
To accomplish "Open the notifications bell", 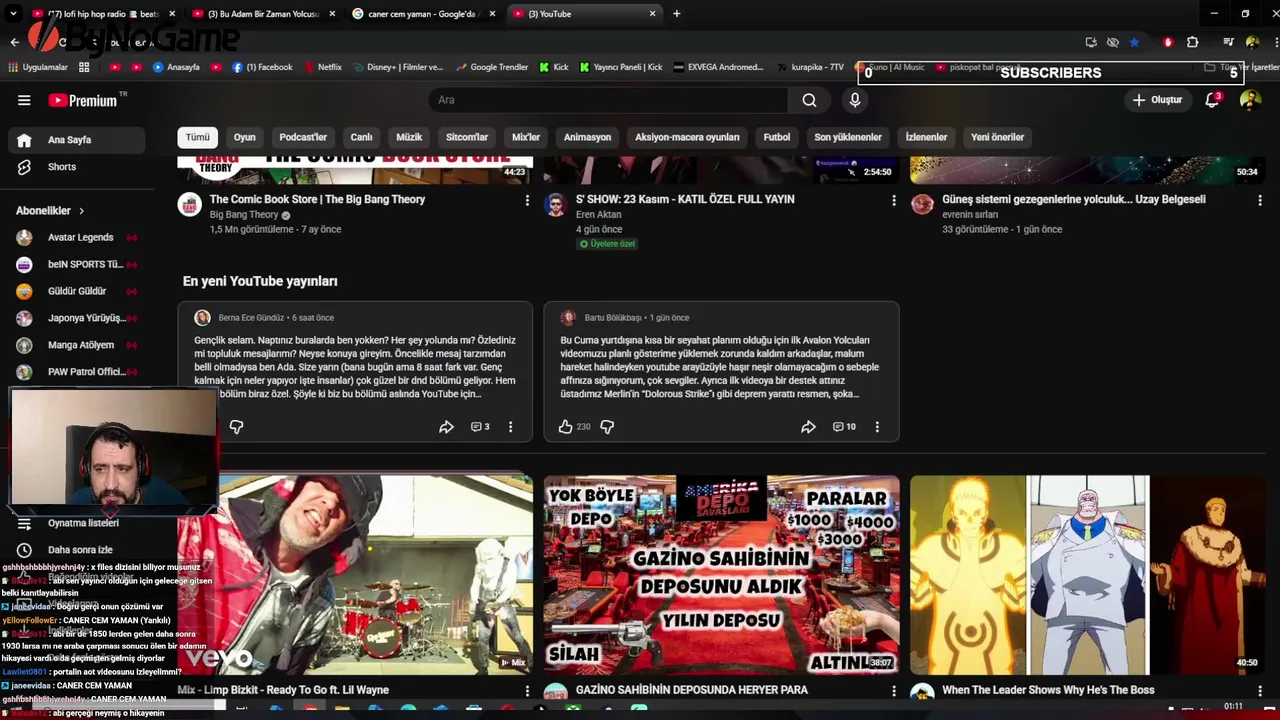I will [x=1212, y=100].
